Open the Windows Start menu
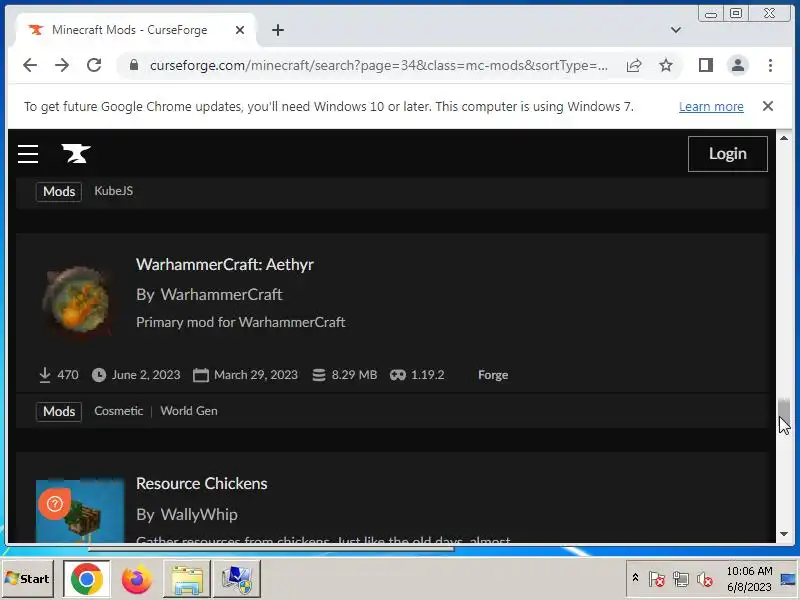The image size is (800, 600). click(28, 579)
